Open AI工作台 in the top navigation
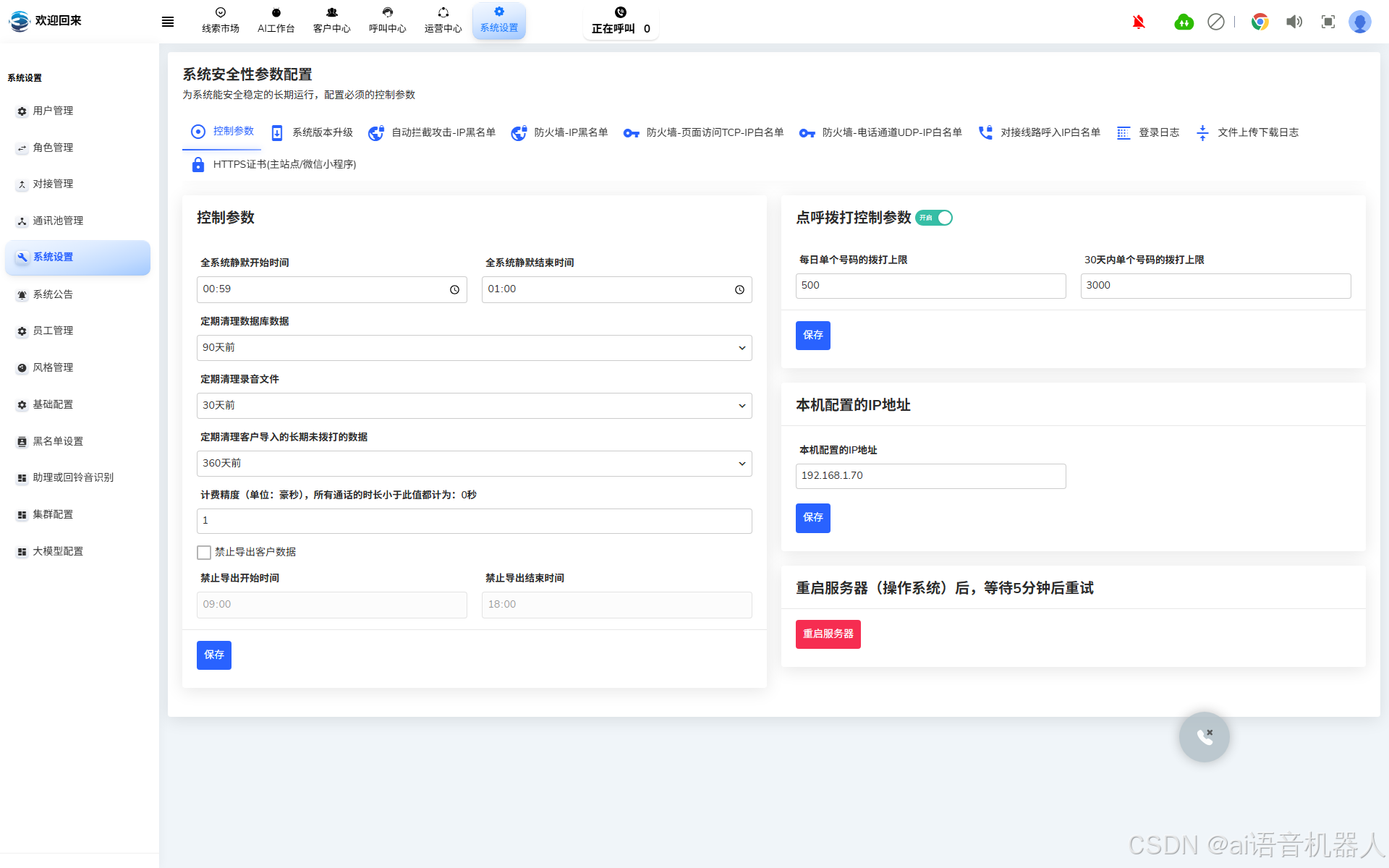 pyautogui.click(x=276, y=20)
